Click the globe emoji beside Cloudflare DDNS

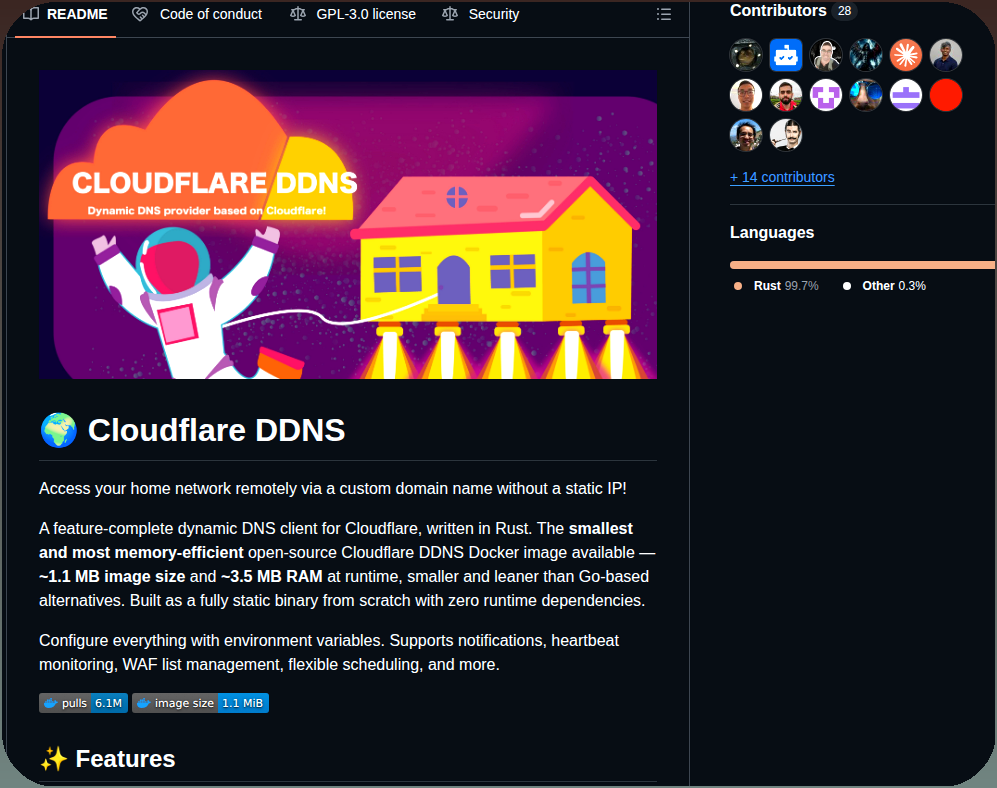point(58,431)
